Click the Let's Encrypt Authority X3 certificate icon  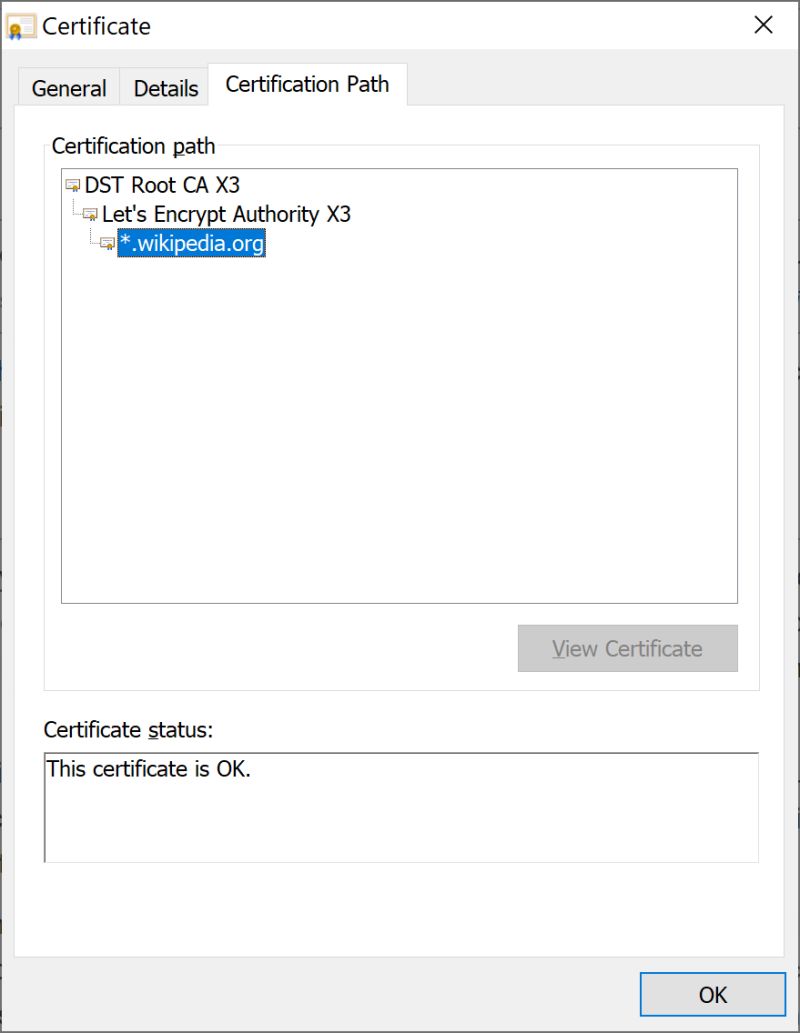[90, 215]
